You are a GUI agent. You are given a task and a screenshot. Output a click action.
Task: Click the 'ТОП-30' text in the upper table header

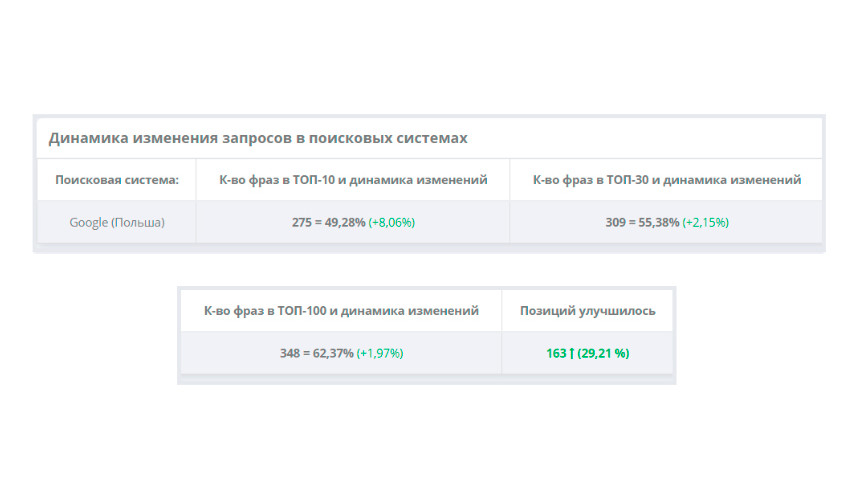(628, 180)
